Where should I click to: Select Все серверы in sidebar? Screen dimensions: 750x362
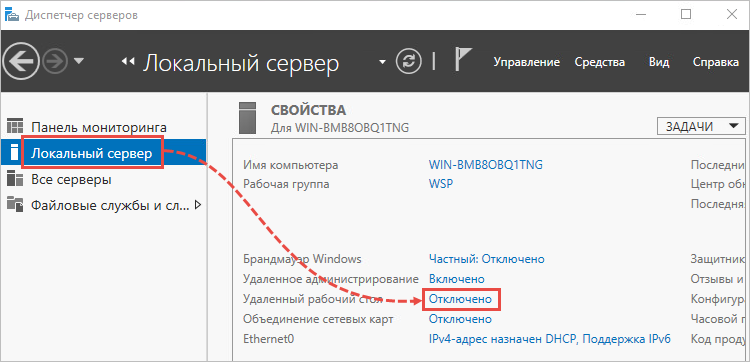coord(103,180)
